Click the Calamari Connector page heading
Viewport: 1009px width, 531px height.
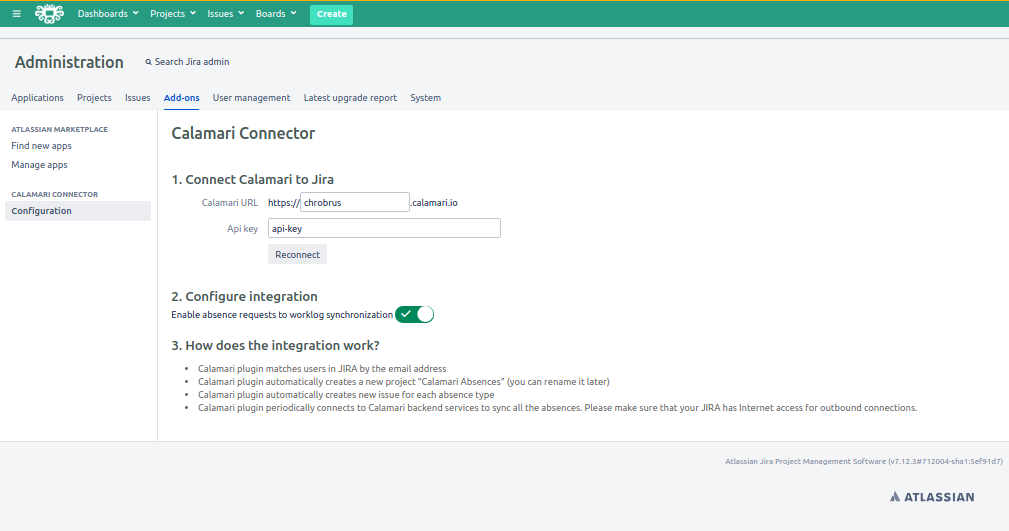pos(243,133)
